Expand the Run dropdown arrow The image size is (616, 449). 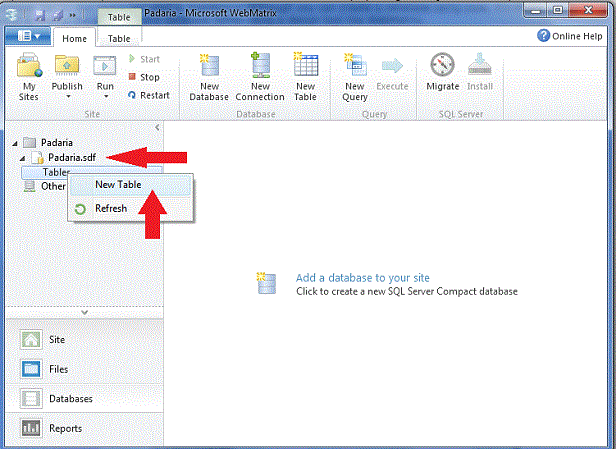click(106, 97)
